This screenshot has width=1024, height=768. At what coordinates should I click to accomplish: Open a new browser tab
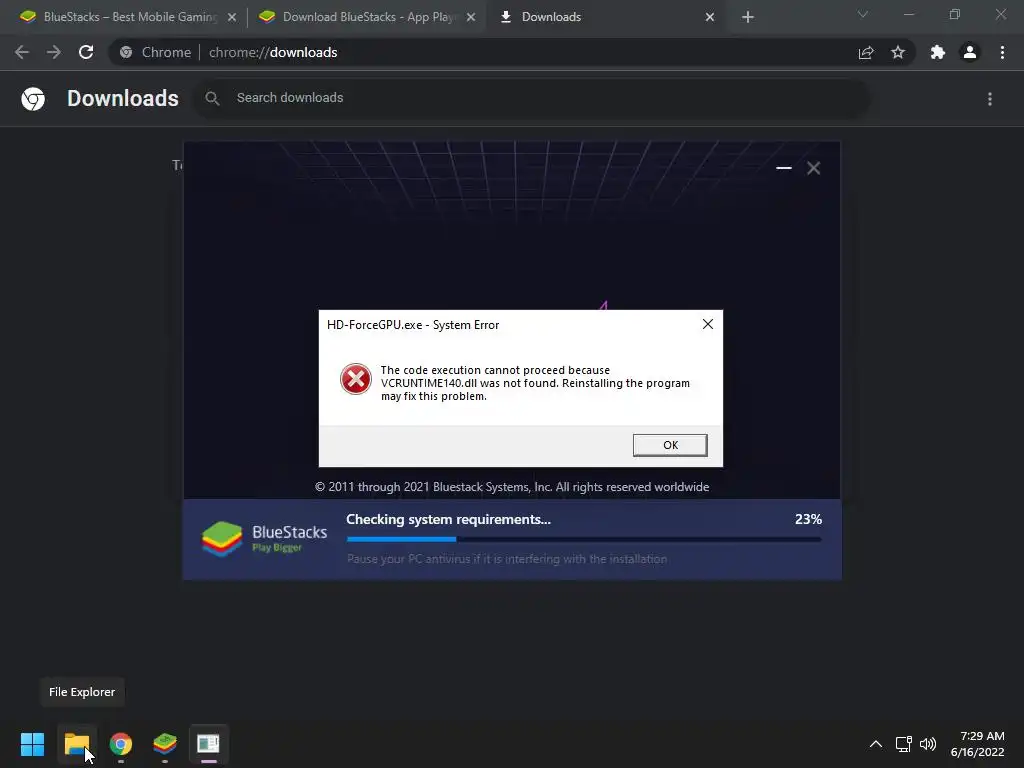click(x=748, y=18)
